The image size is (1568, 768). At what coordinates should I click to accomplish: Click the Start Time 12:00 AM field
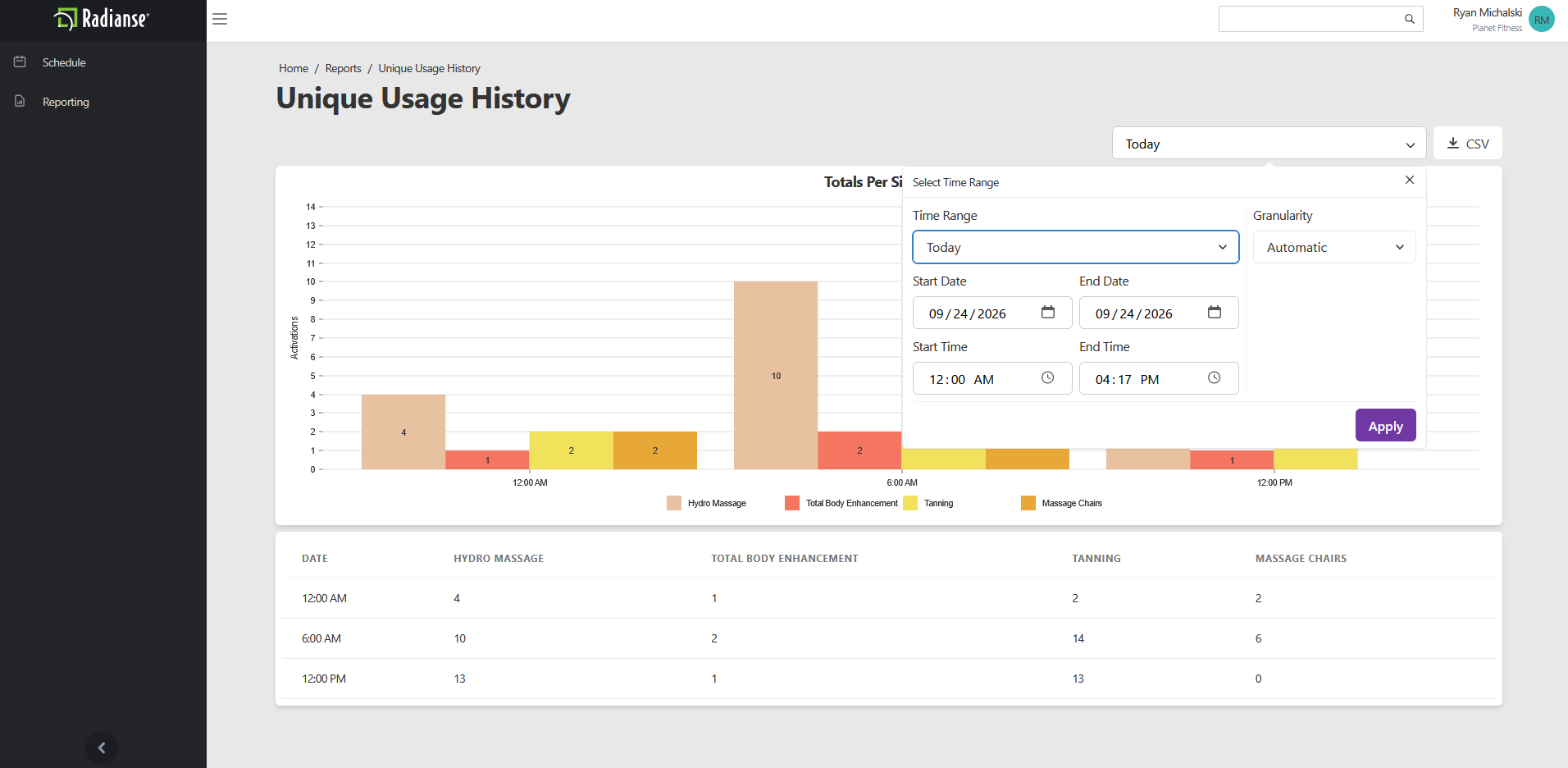pyautogui.click(x=992, y=378)
